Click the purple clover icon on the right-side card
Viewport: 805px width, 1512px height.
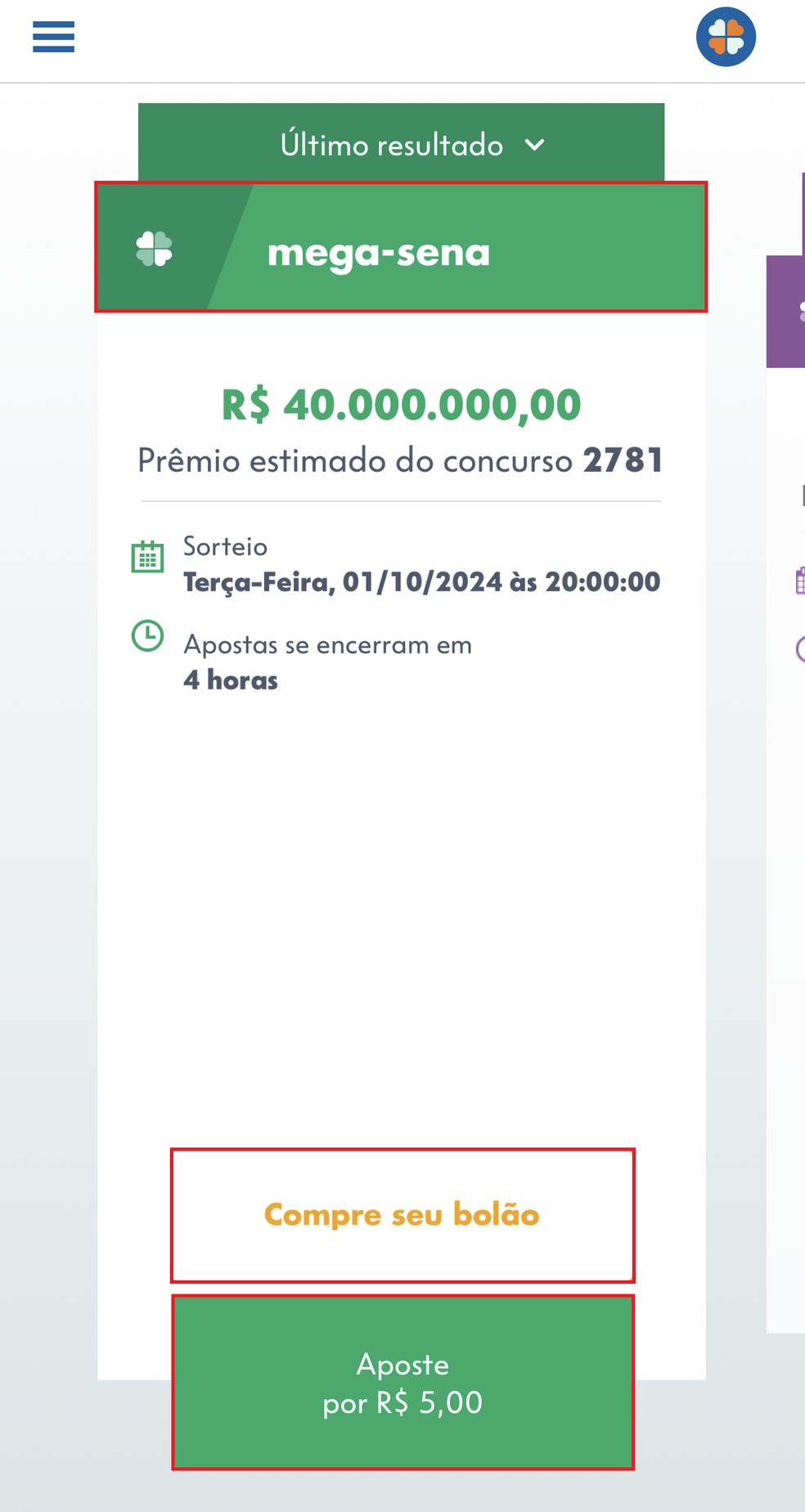tap(800, 311)
